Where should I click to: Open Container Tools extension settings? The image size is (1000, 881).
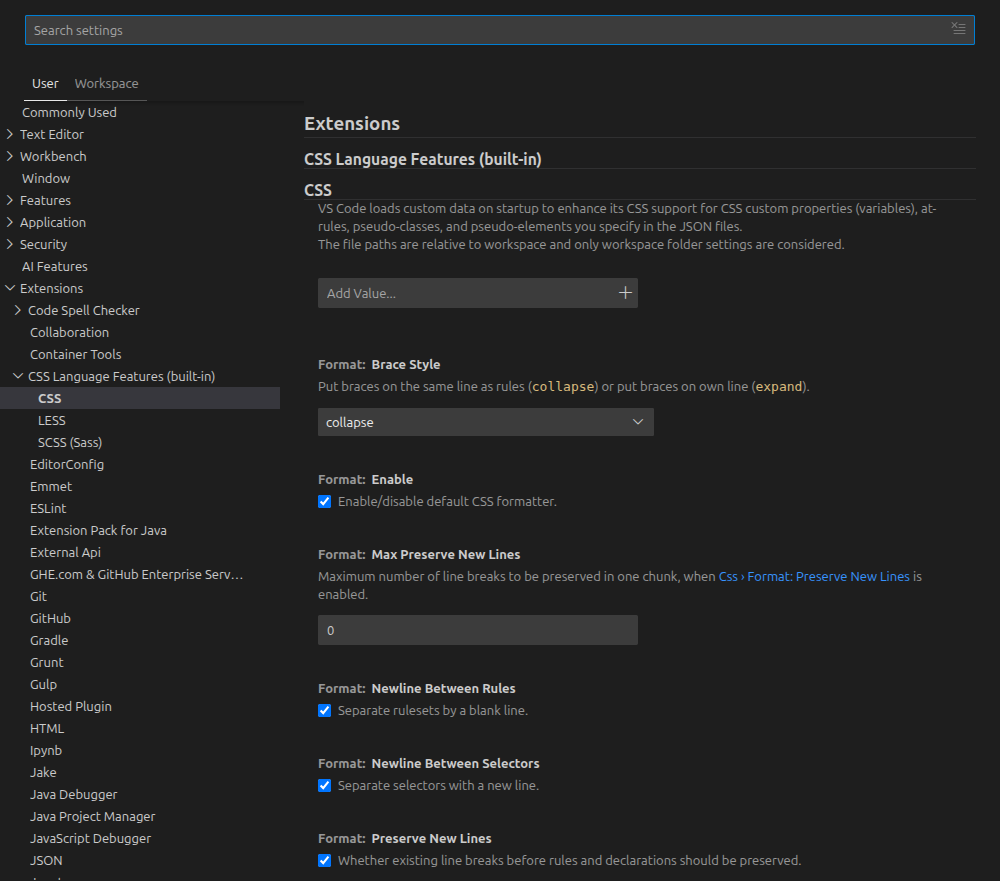coord(76,354)
